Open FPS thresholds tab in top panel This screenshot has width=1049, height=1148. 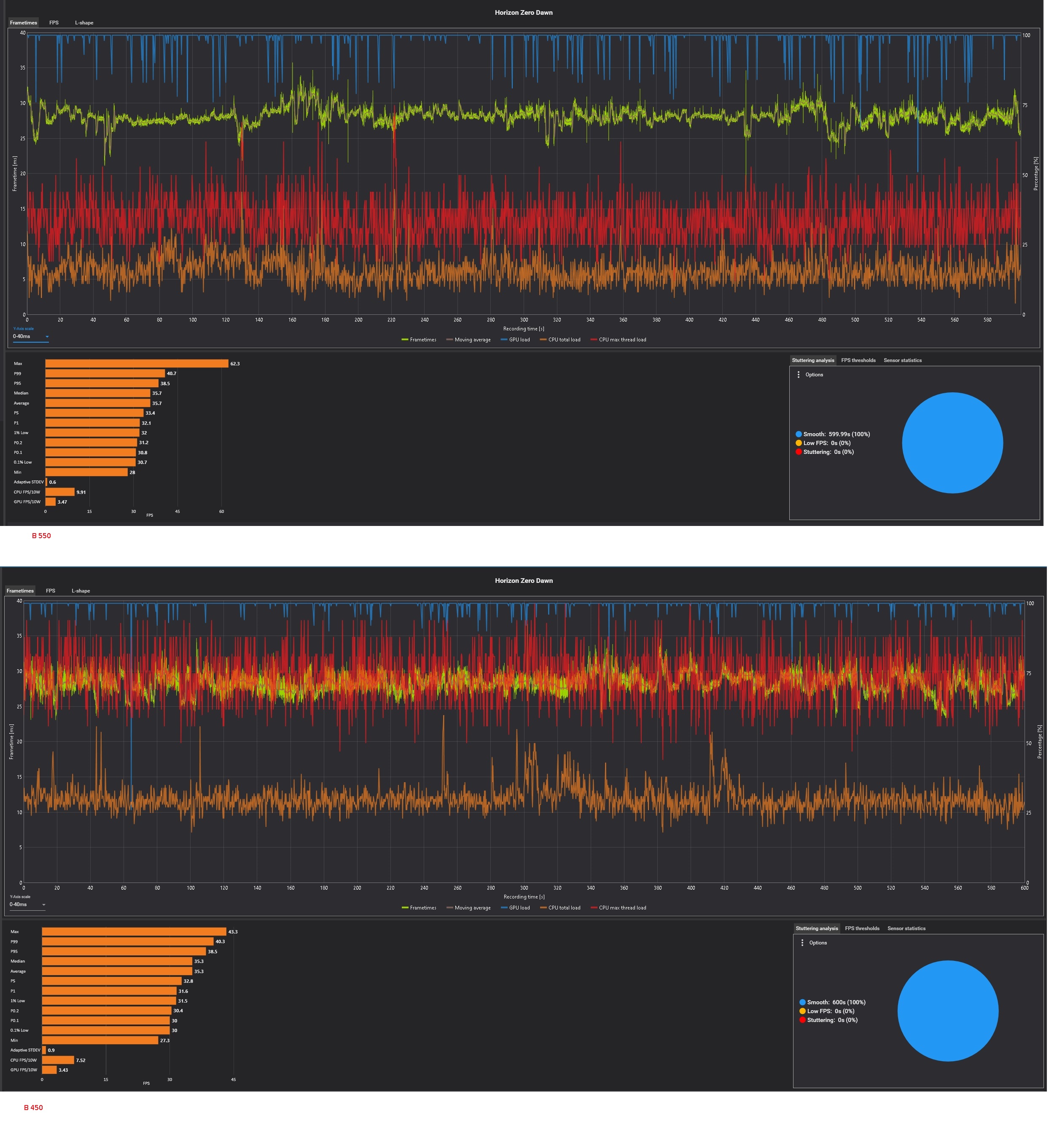pos(859,360)
